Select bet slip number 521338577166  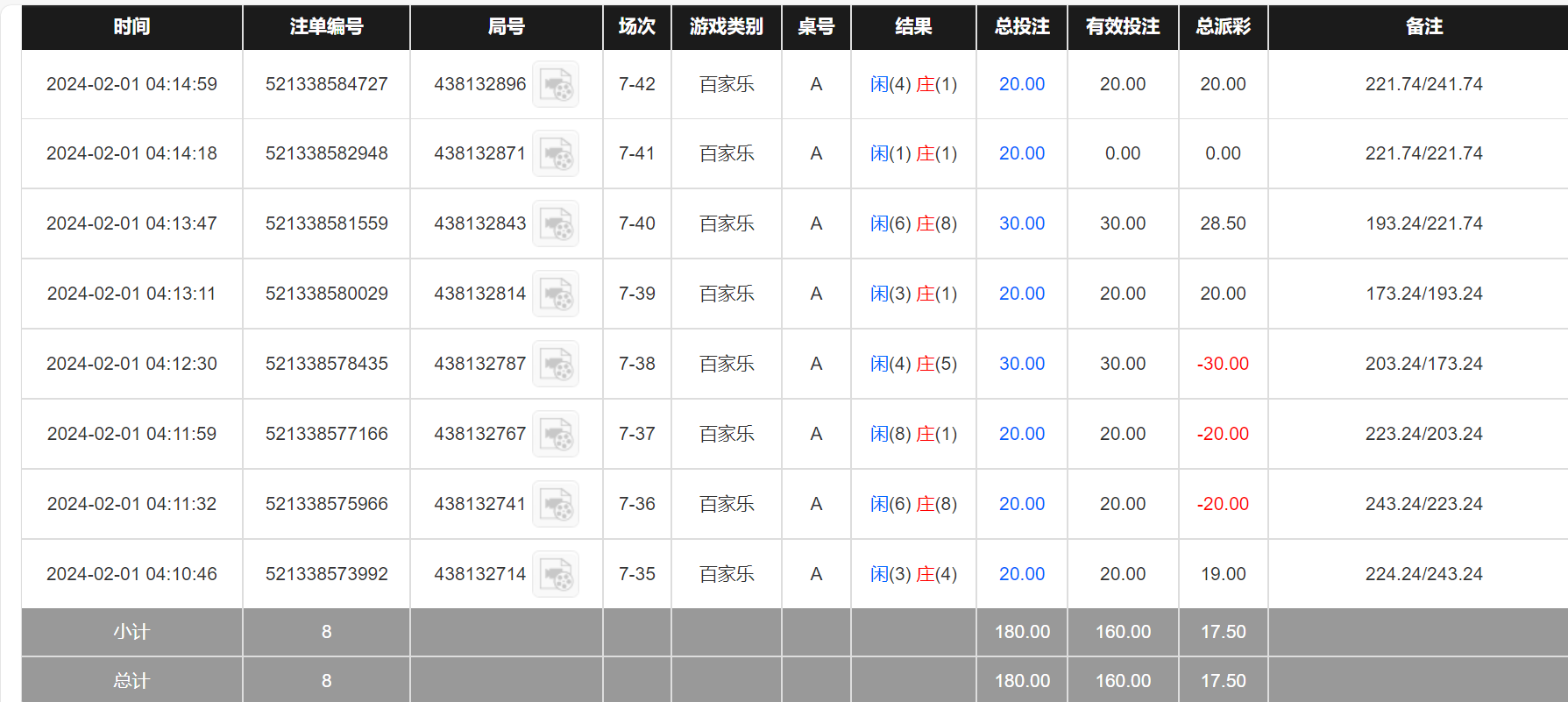click(x=327, y=434)
